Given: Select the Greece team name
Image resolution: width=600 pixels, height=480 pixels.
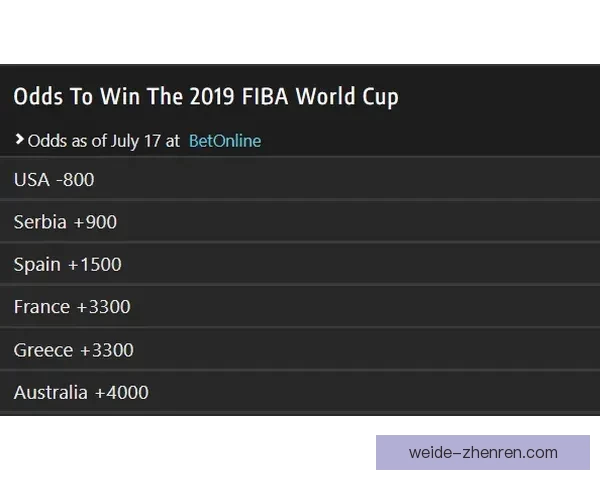Looking at the screenshot, I should point(43,350).
